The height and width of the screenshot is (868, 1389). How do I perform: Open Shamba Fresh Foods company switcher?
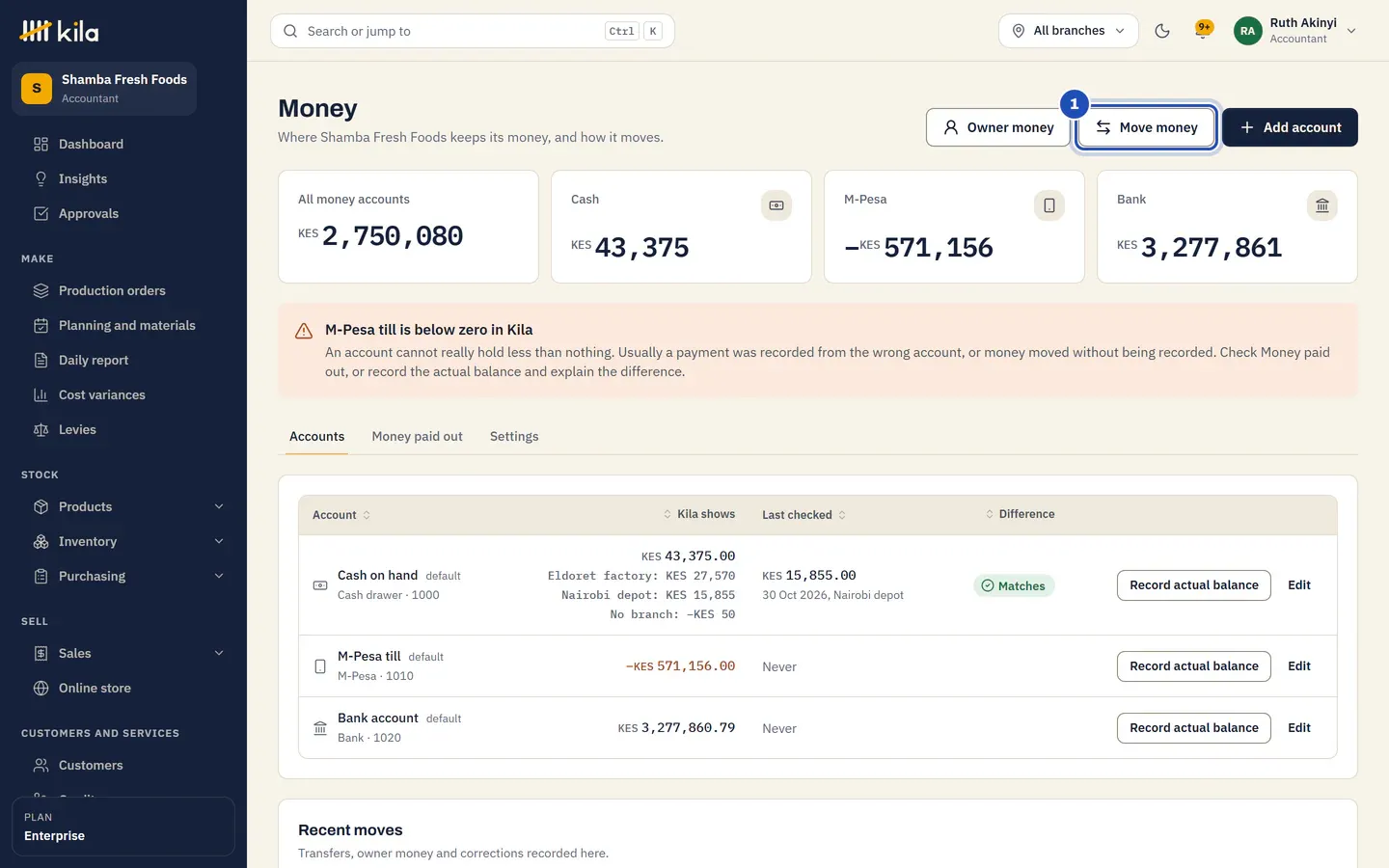pyautogui.click(x=104, y=89)
